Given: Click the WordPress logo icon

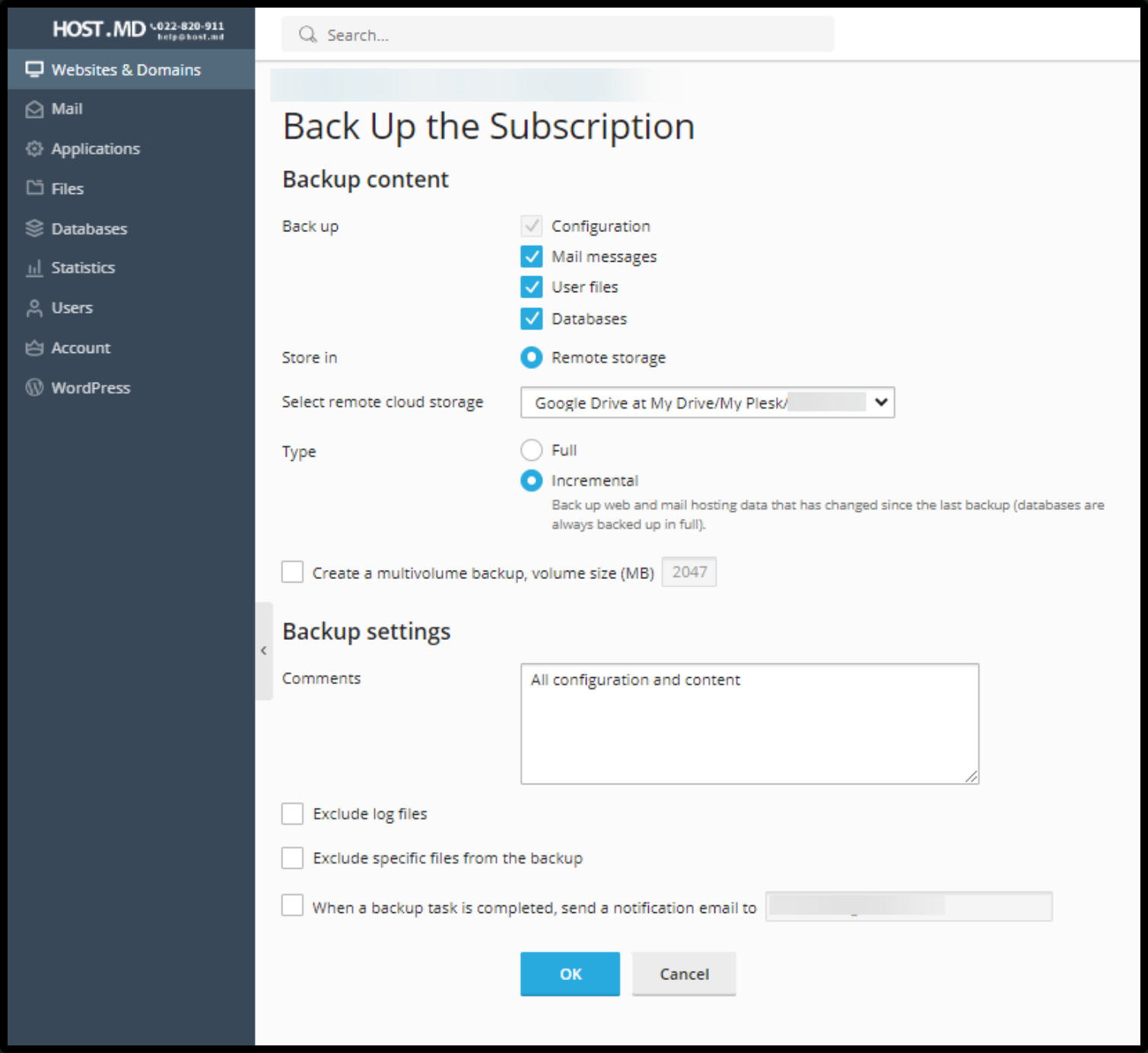Looking at the screenshot, I should tap(34, 387).
